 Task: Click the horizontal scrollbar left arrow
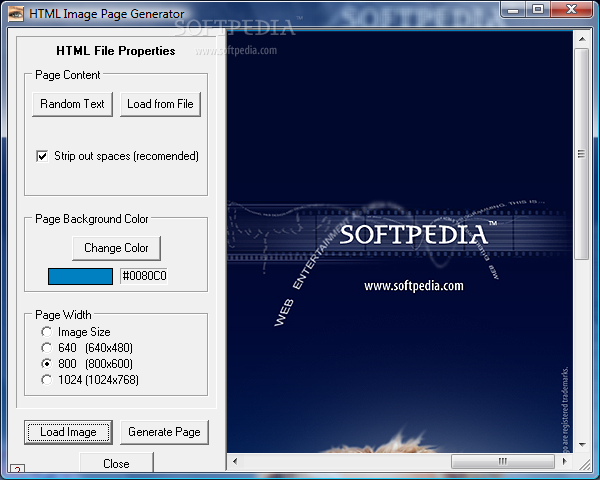(235, 462)
